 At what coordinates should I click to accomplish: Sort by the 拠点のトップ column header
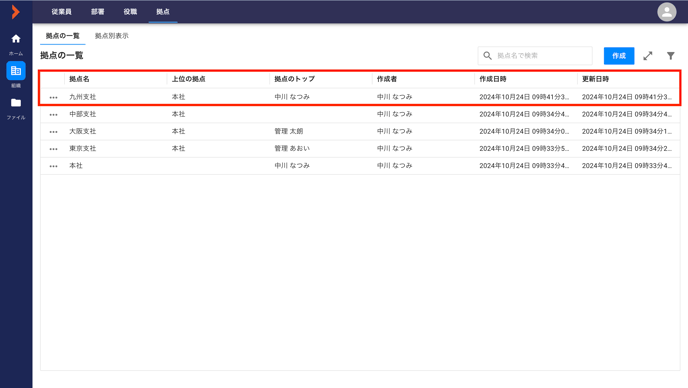click(294, 79)
